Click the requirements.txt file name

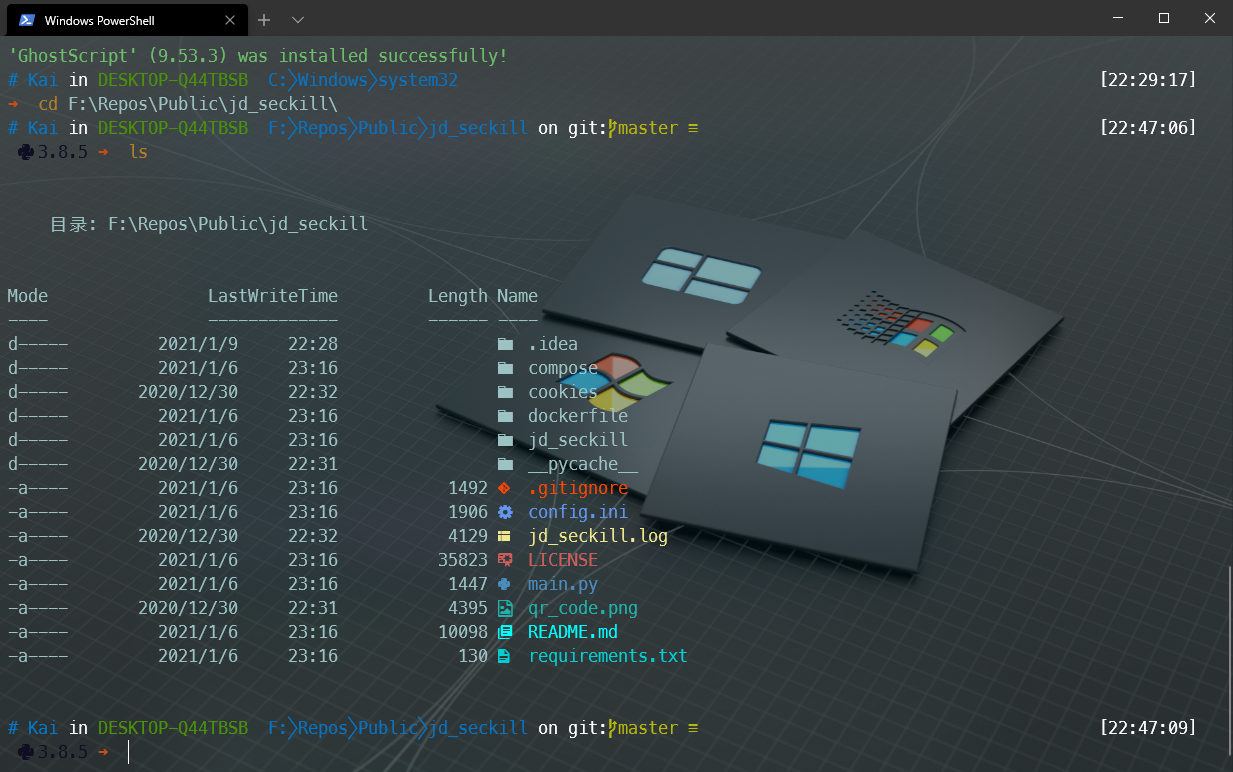pyautogui.click(x=608, y=656)
